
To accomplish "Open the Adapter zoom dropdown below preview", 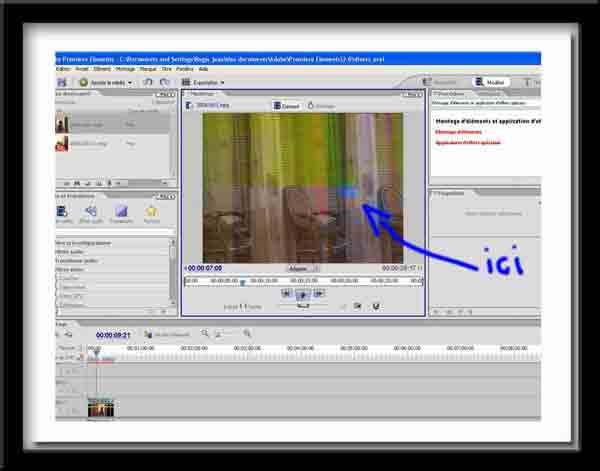I will [303, 269].
